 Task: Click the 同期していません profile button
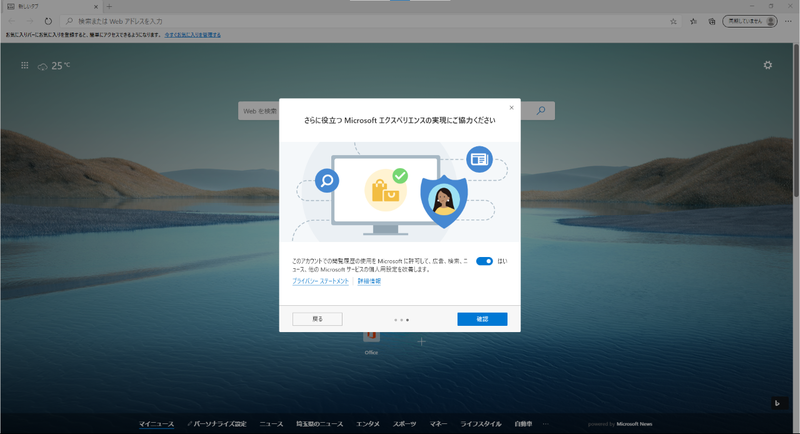749,21
